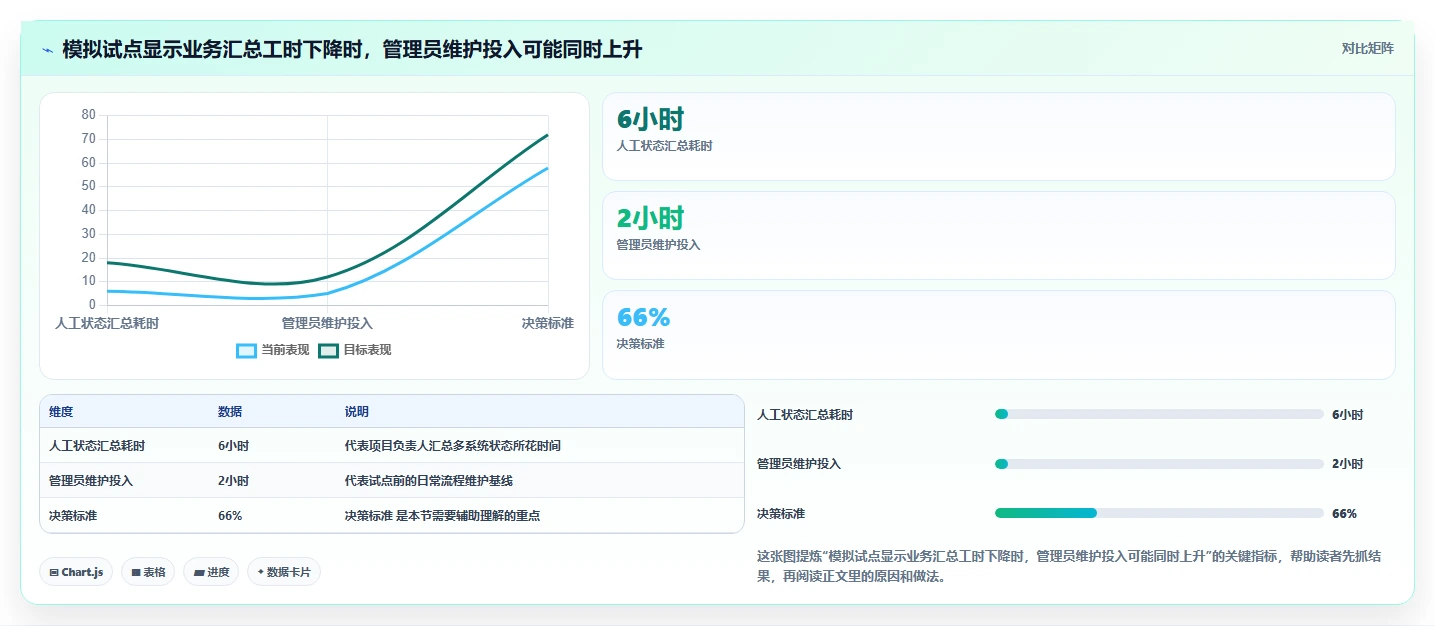Viewport: 1435px width, 626px height.
Task: Click the 人工状态汇总耗时 progress bar
Action: pyautogui.click(x=1159, y=414)
